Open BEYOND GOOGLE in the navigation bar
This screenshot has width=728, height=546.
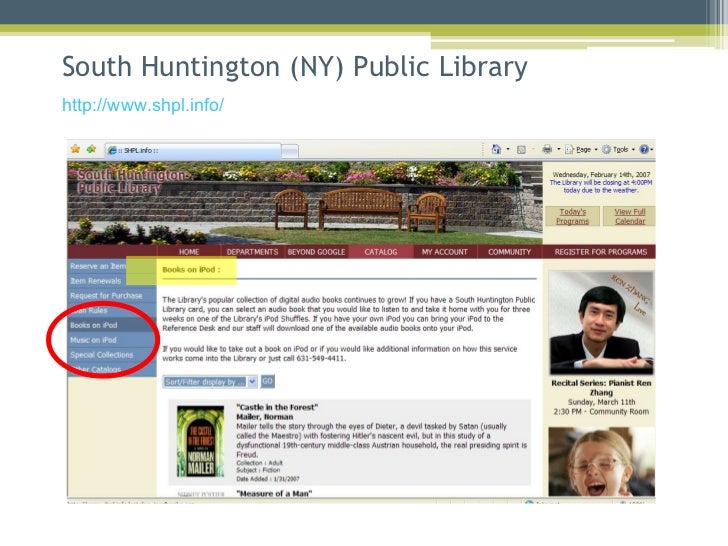316,252
